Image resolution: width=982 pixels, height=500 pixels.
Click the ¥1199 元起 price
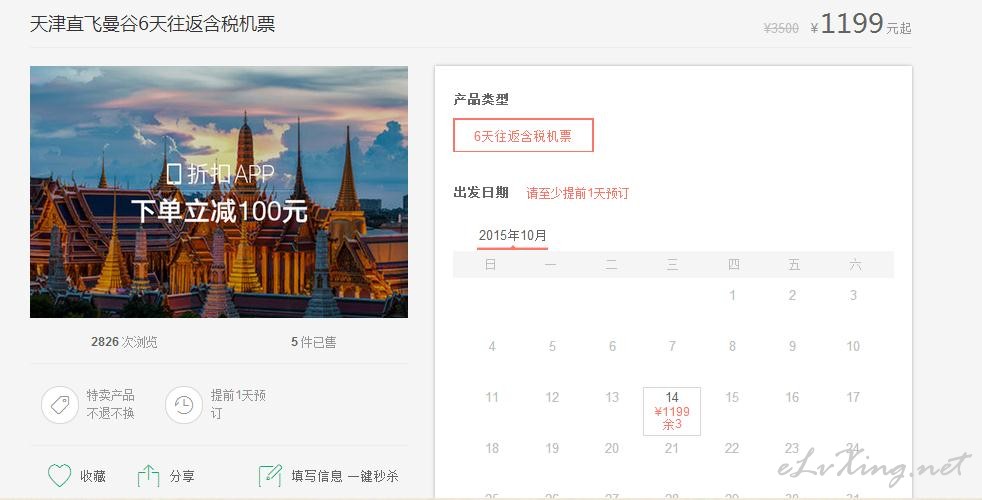[x=861, y=24]
